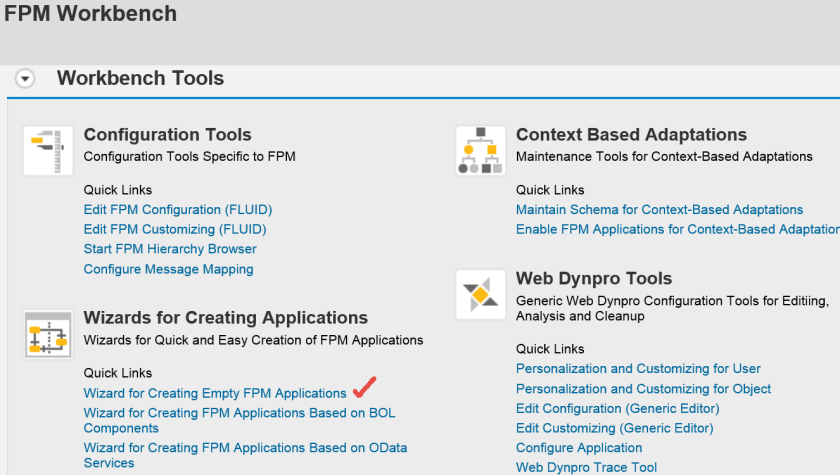Click 'Maintenance Tools for Context-Based Adaptations' description

click(664, 156)
